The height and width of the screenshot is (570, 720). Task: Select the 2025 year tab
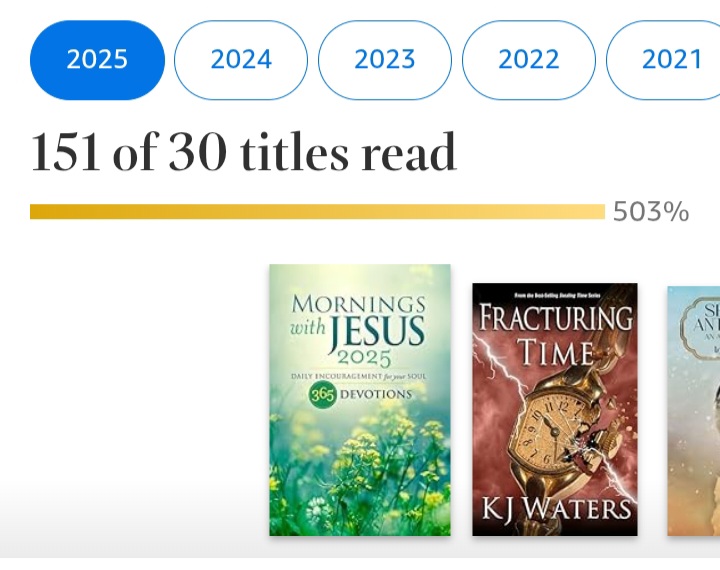point(97,60)
